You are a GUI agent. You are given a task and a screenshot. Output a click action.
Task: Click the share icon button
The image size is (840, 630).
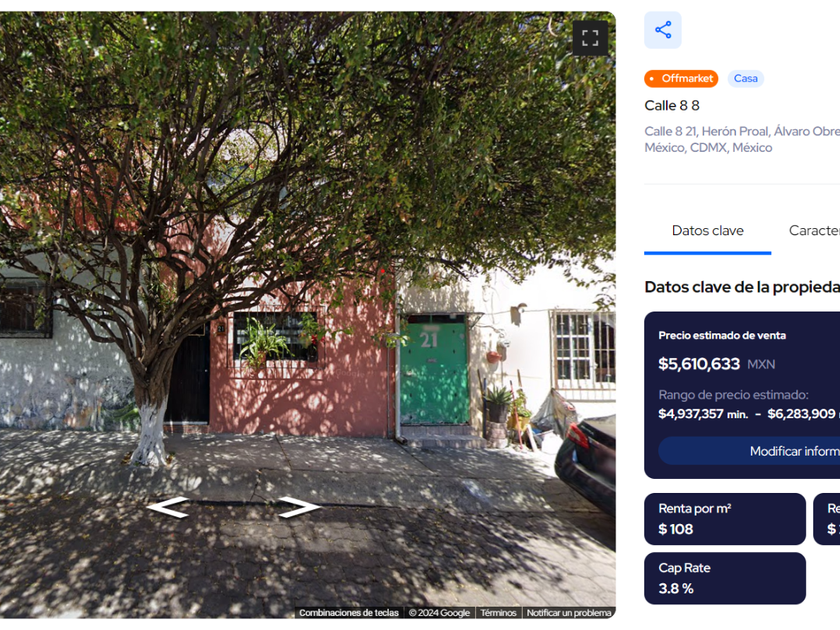pyautogui.click(x=663, y=30)
